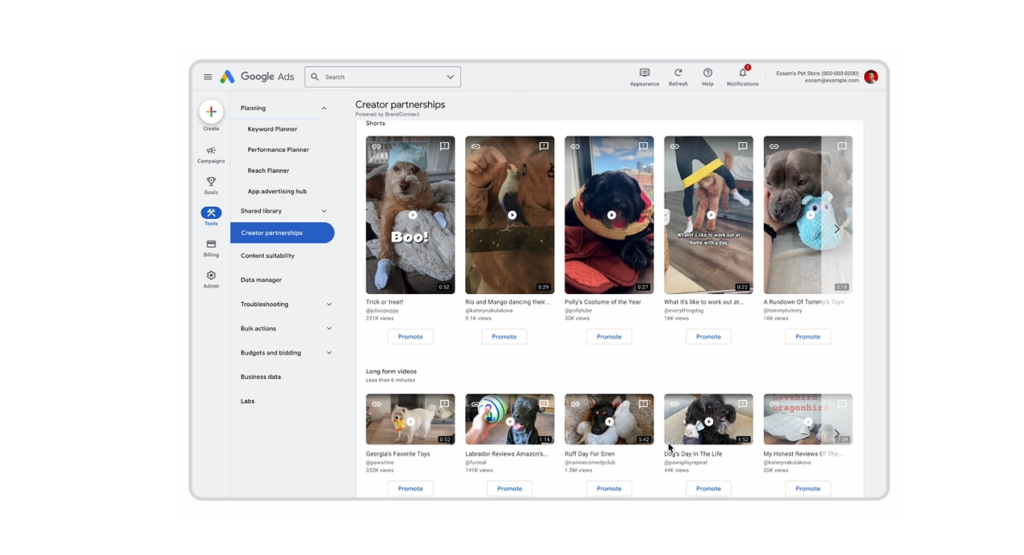Screen dimensions: 1024x555
Task: Promote 'Ruff Day For Siren' video
Action: (609, 489)
